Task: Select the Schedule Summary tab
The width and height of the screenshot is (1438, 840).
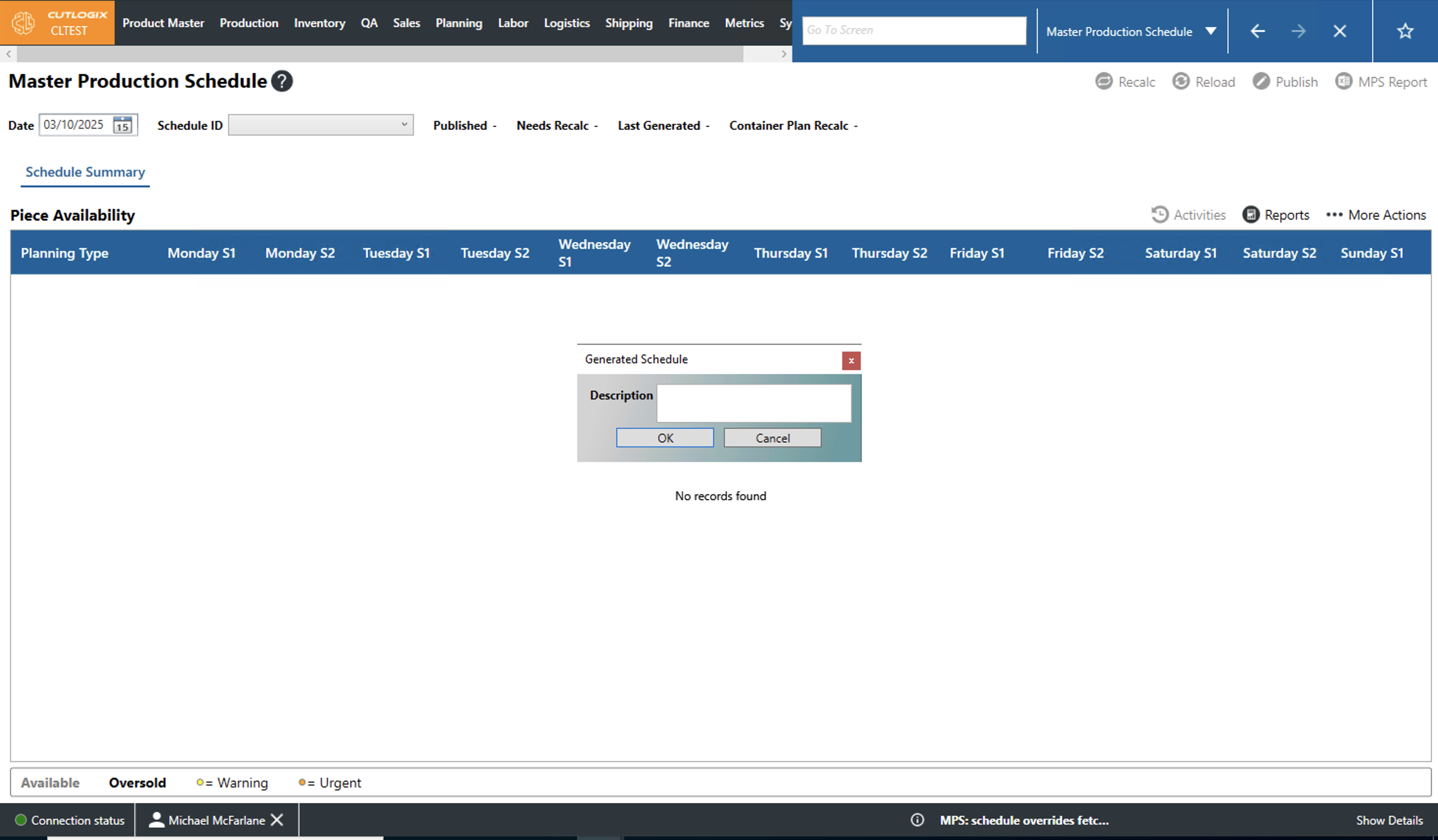Action: coord(85,172)
